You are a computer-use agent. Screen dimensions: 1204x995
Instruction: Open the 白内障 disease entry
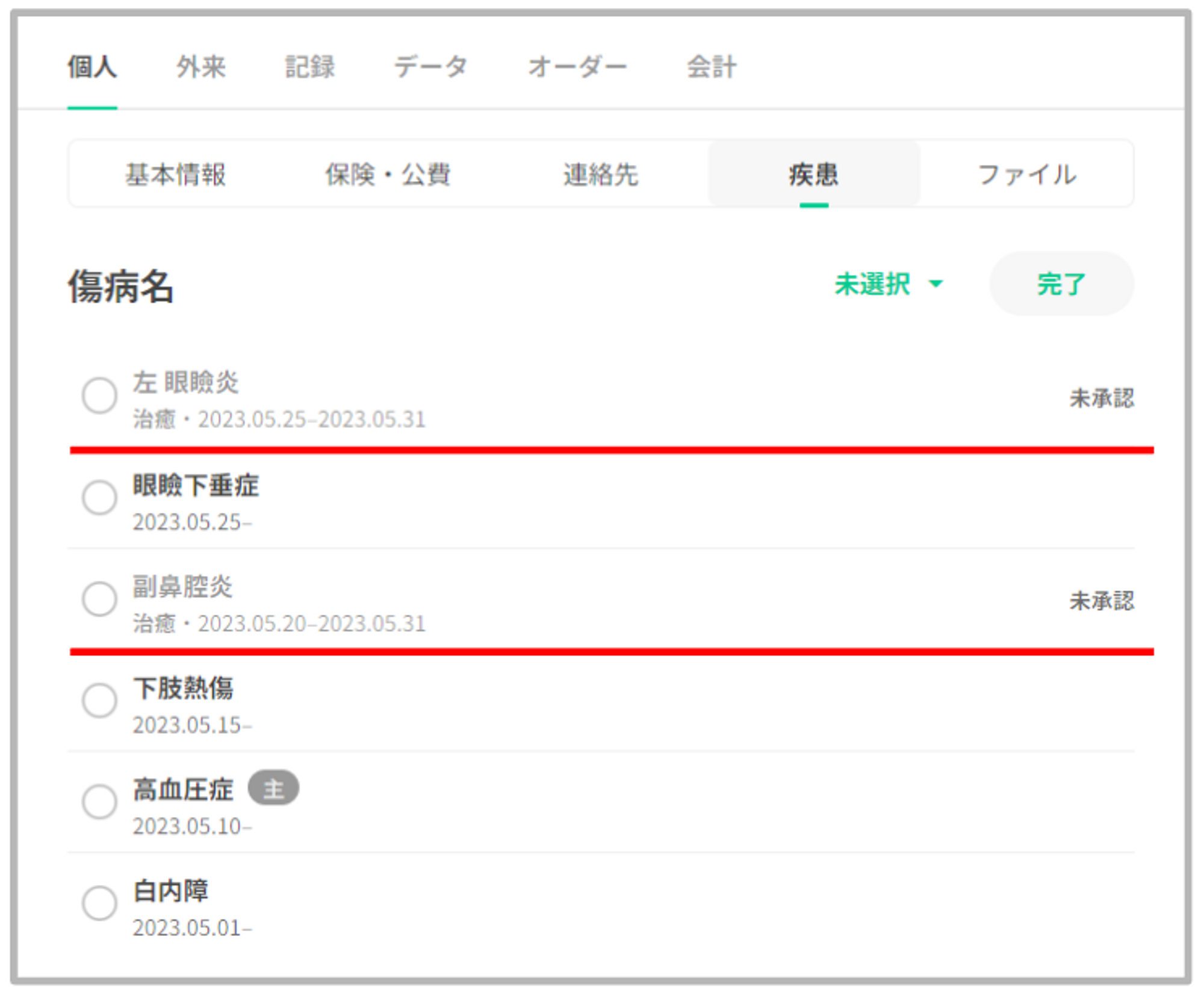point(171,891)
